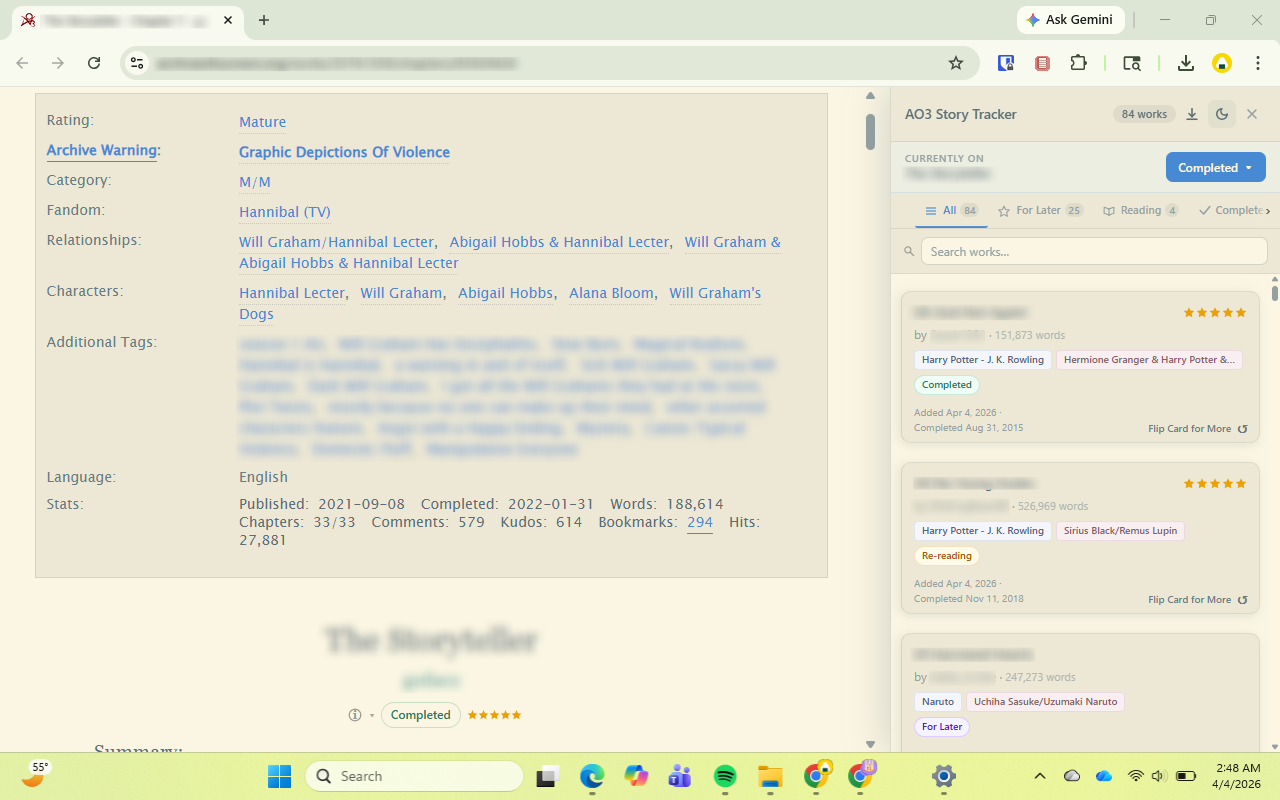Screen dimensions: 1280x800
Task: Open a new browser tab
Action: (x=264, y=20)
